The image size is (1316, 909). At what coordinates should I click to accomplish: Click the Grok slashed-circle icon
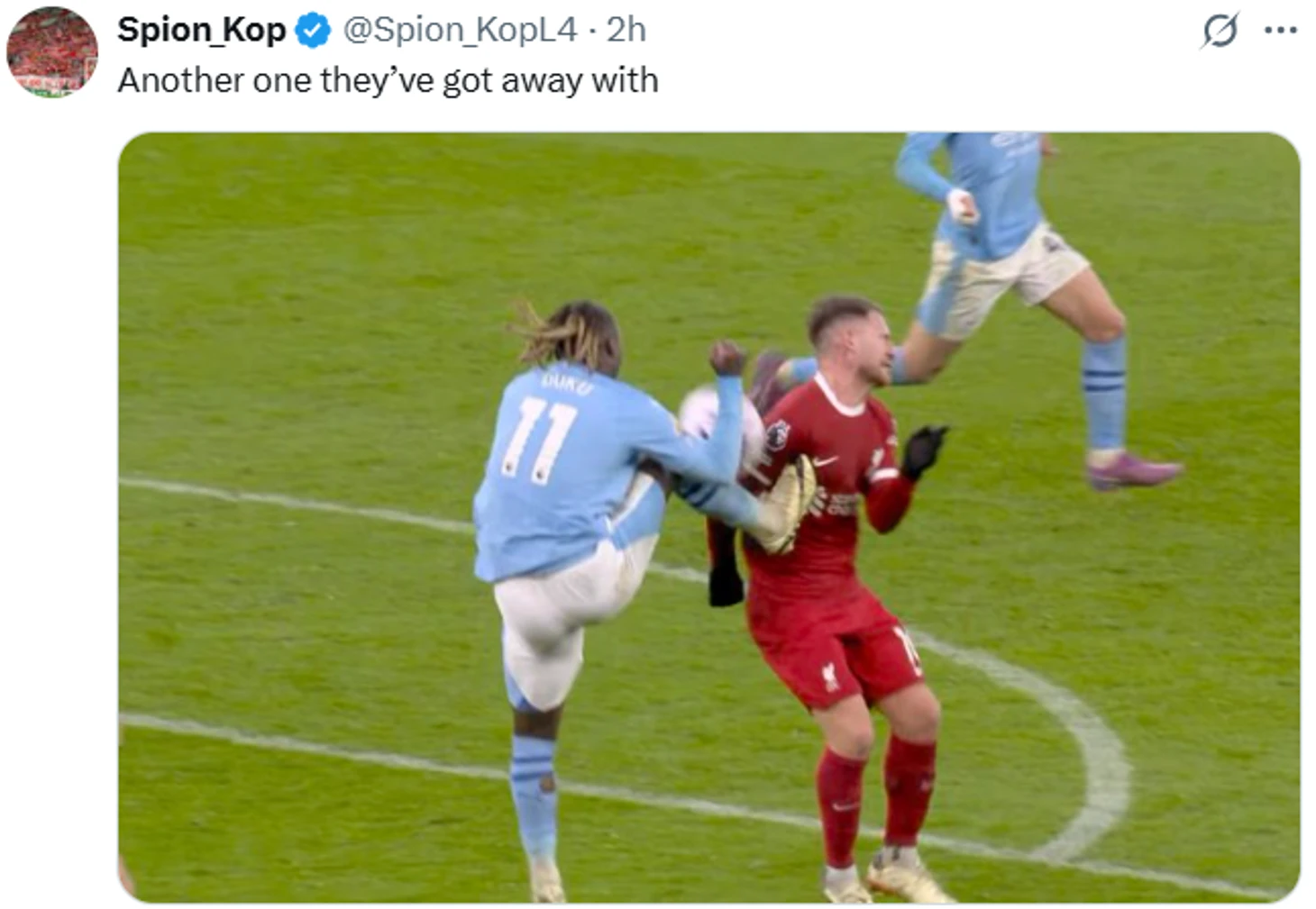click(x=1220, y=31)
